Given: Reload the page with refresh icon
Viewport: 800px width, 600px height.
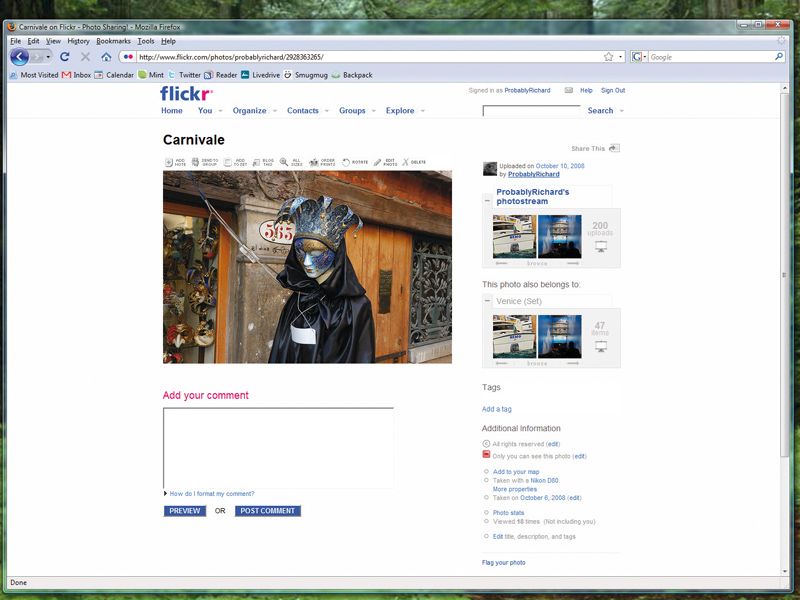Looking at the screenshot, I should [x=64, y=57].
